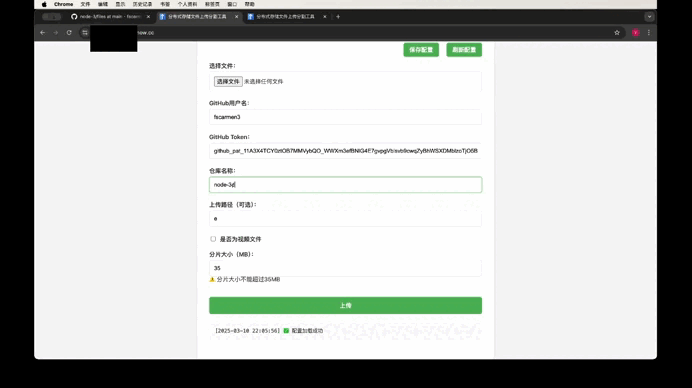Open the Chrome profile avatar
Screen dimensions: 692x388
pos(636,33)
